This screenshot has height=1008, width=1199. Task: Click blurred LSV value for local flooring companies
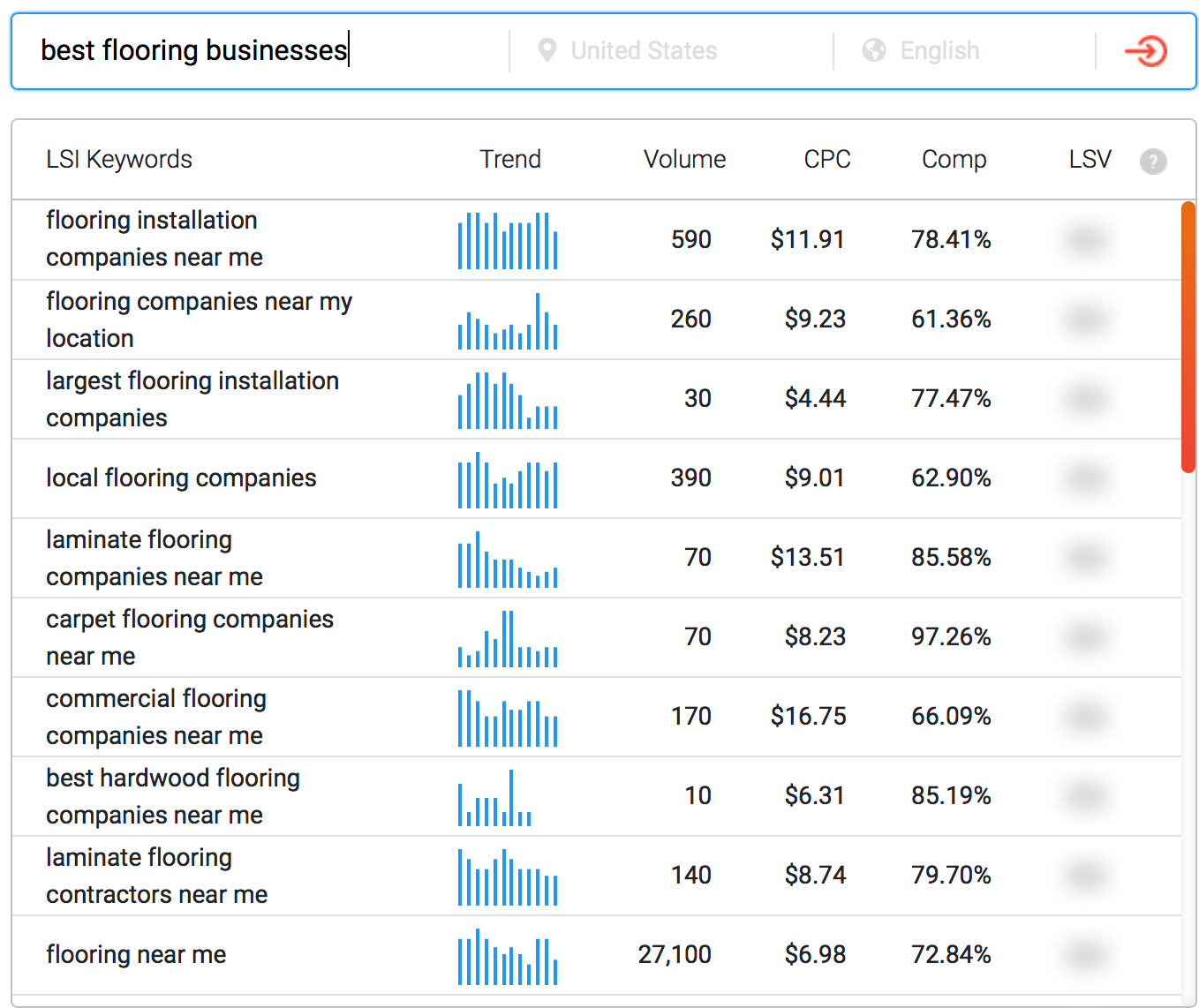(x=1086, y=478)
